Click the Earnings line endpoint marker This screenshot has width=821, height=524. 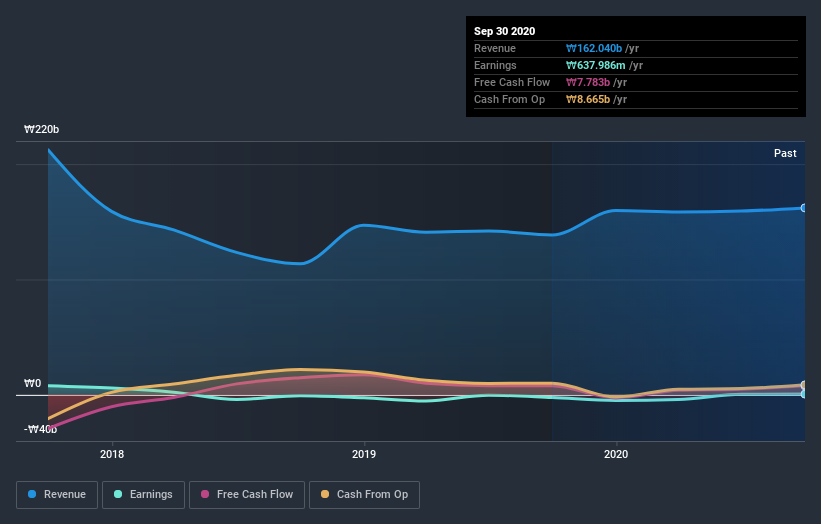[x=804, y=394]
